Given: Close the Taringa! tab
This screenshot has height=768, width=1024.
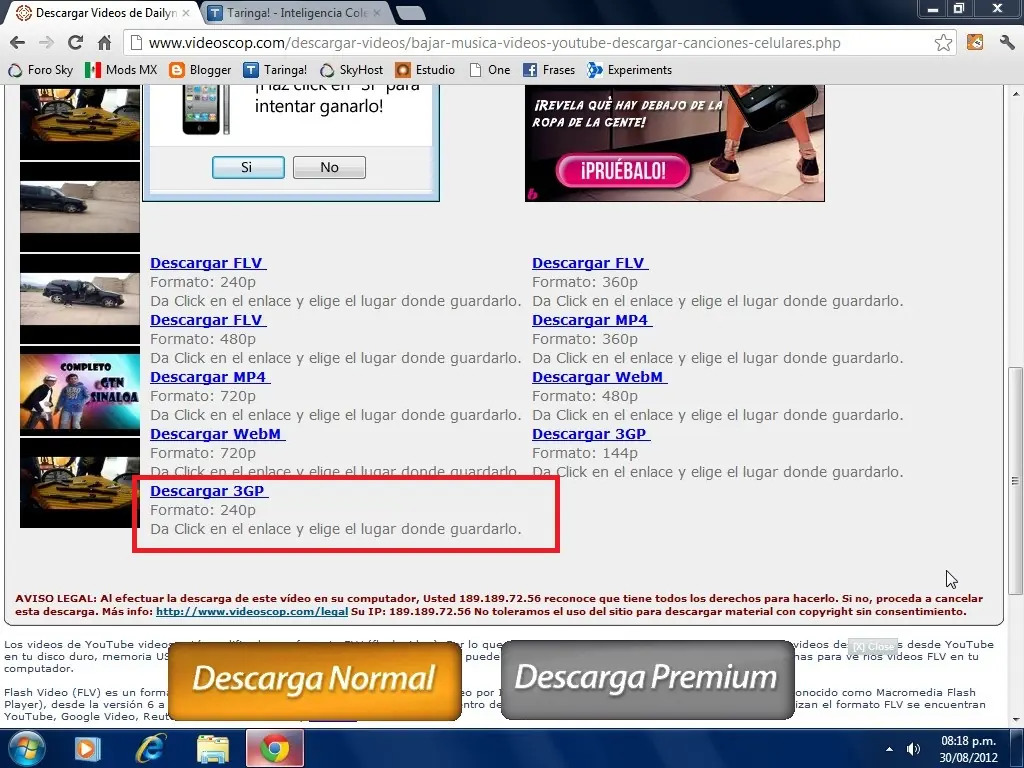Looking at the screenshot, I should point(377,12).
